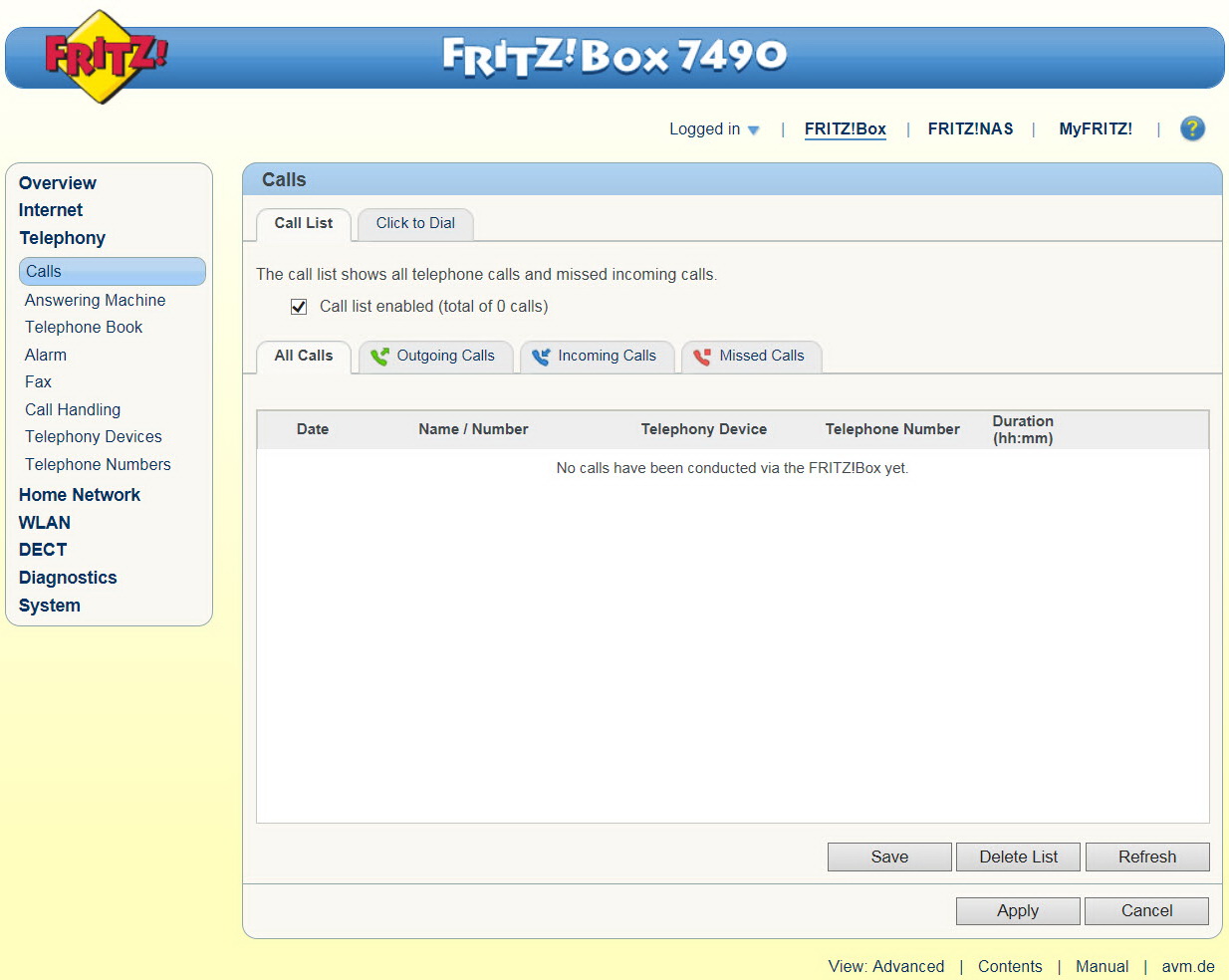Open the Alarm page
The width and height of the screenshot is (1229, 980).
(46, 355)
